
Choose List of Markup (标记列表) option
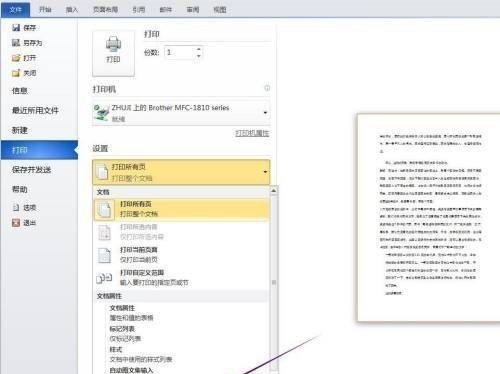pos(181,334)
